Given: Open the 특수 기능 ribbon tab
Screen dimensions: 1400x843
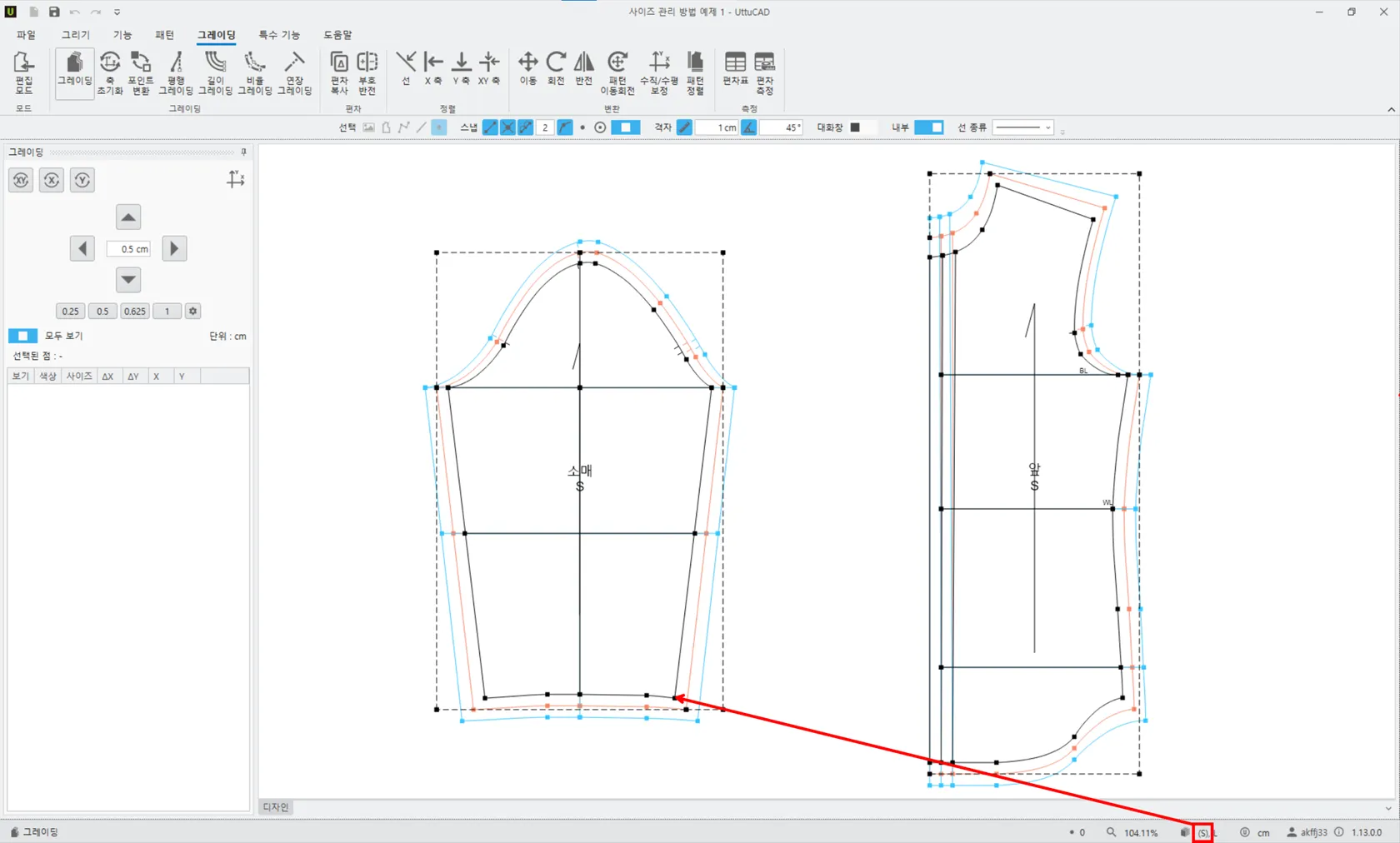Looking at the screenshot, I should coord(278,35).
